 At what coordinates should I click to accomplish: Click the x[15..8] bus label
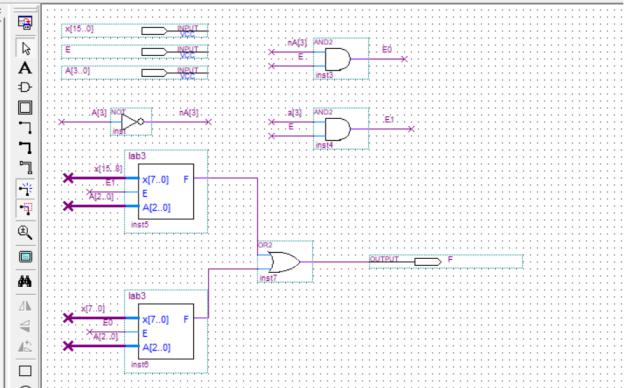pyautogui.click(x=108, y=169)
